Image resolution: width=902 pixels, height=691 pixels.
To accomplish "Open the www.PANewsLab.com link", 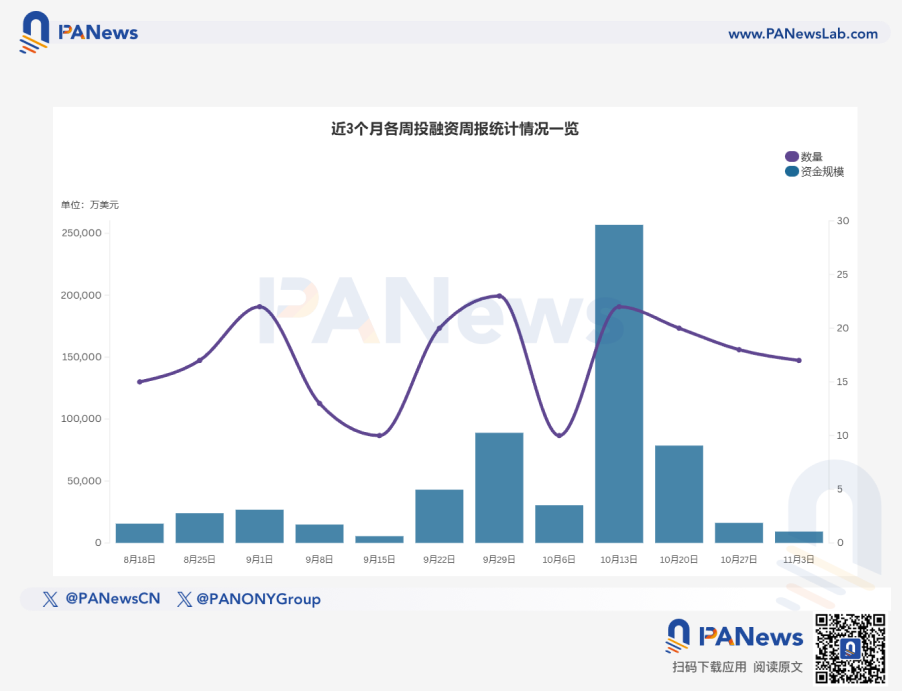I will [802, 34].
